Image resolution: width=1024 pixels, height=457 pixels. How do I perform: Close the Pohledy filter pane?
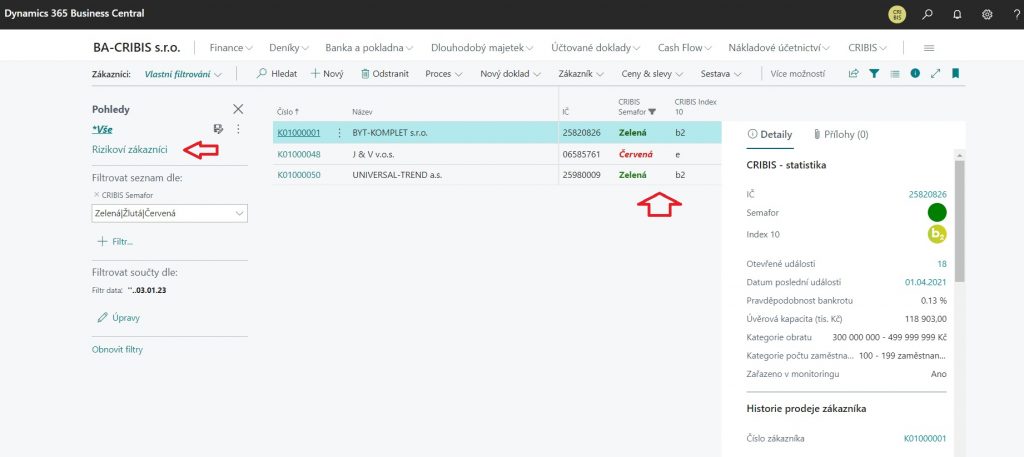click(238, 109)
